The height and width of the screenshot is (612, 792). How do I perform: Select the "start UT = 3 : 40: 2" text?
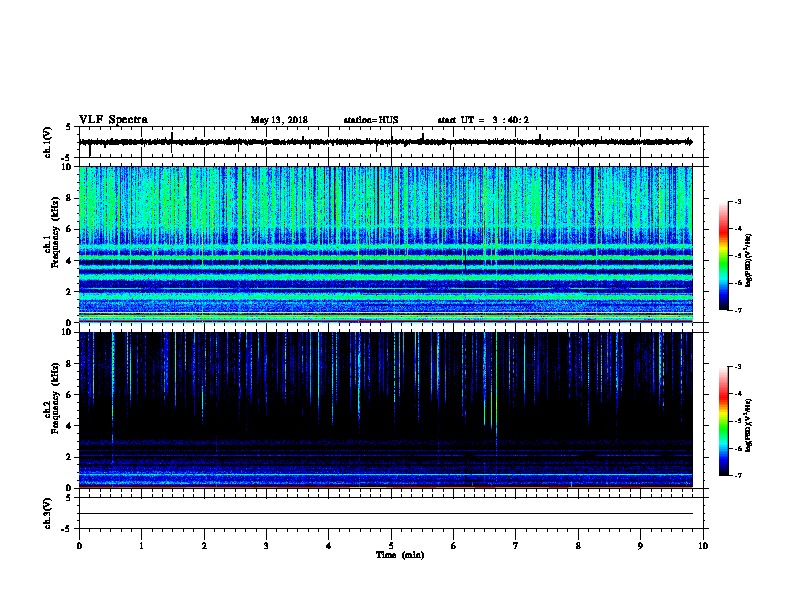(483, 120)
